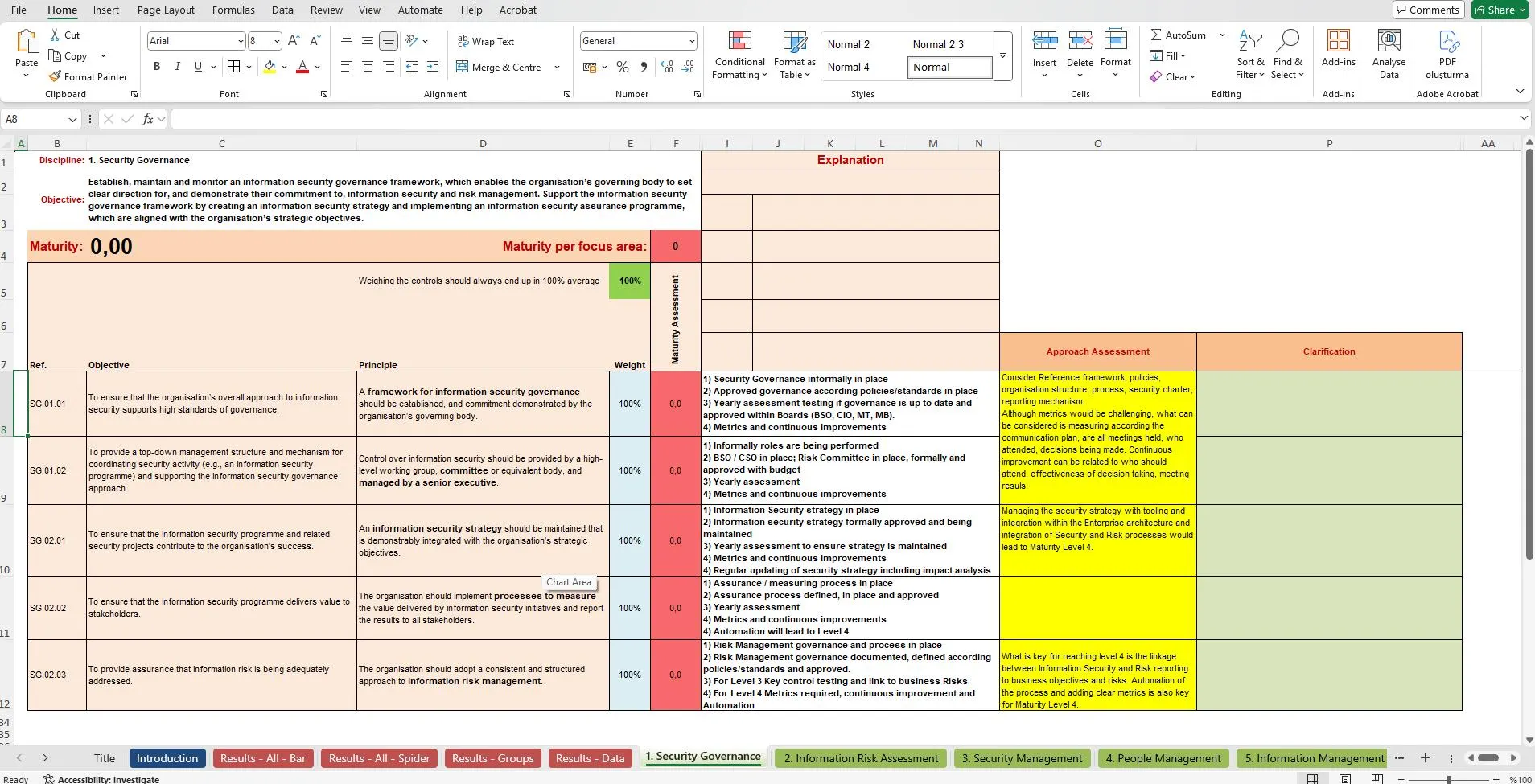Open Sort & Filter options

coord(1250,55)
